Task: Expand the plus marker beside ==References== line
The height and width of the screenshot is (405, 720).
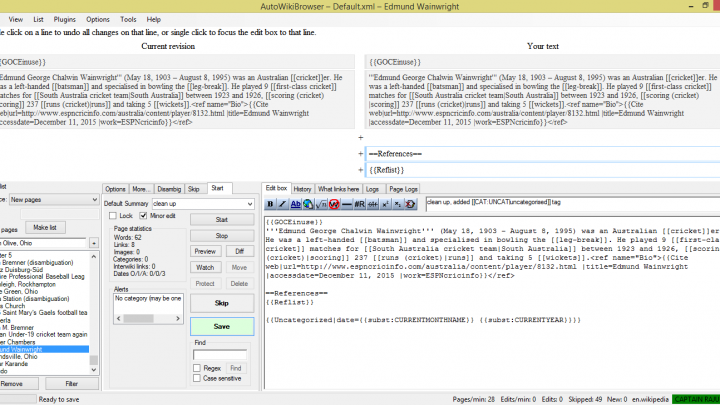Action: [361, 154]
